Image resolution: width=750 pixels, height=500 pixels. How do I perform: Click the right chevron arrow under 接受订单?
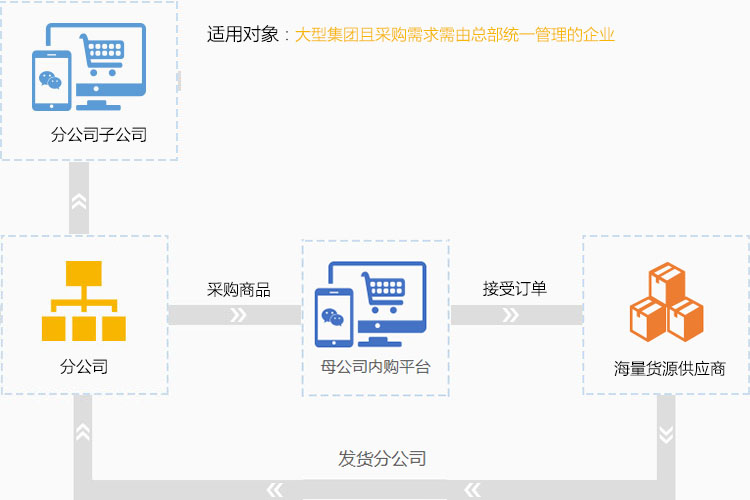tap(511, 316)
